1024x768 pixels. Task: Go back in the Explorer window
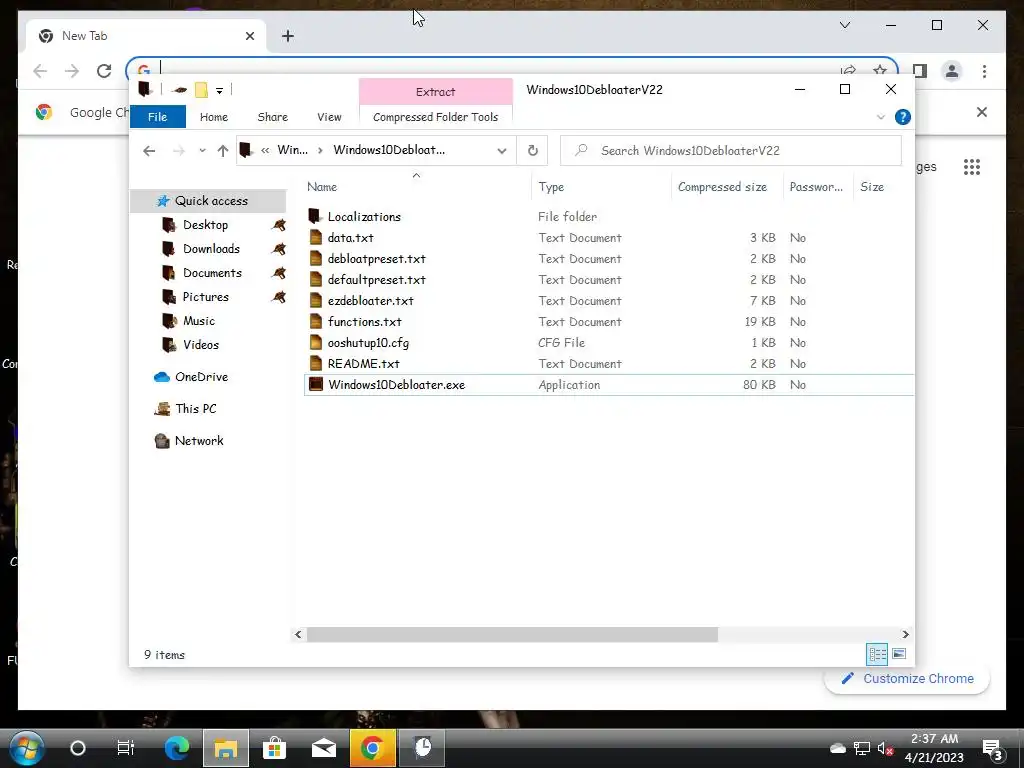[149, 151]
